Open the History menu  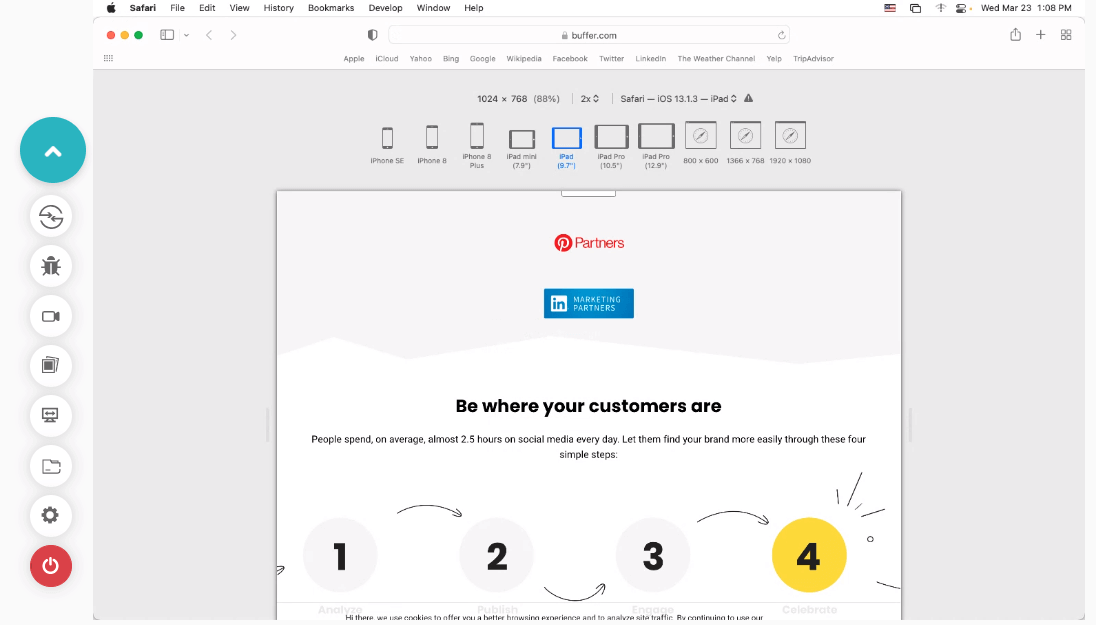[278, 8]
